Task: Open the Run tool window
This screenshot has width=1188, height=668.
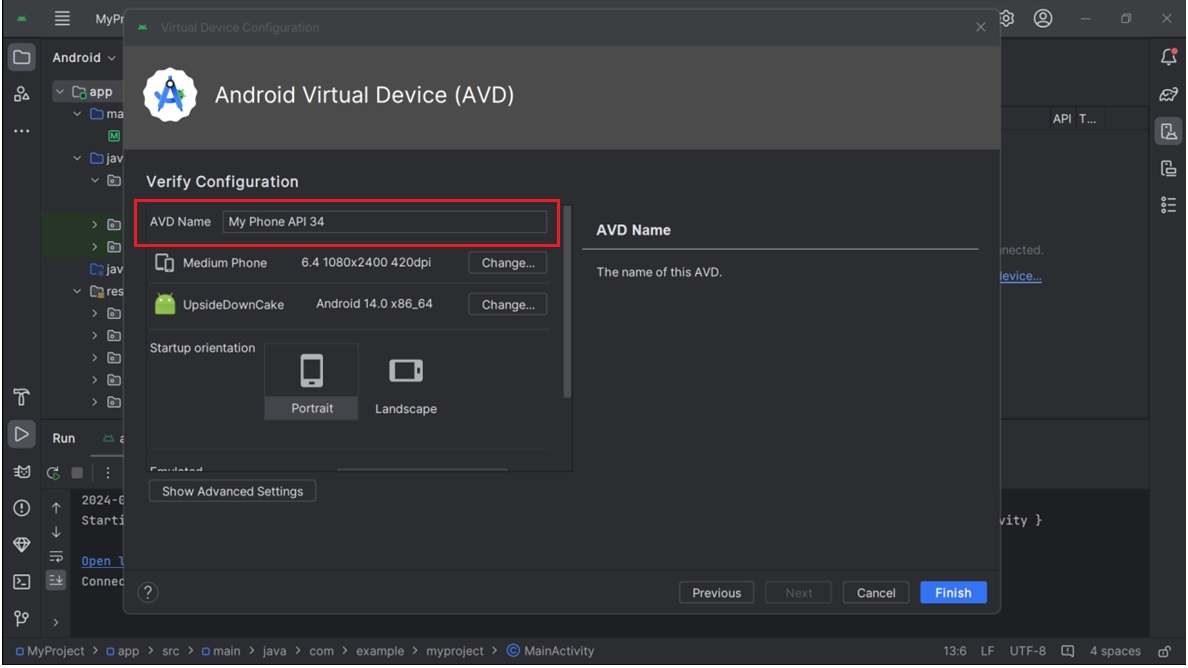Action: point(22,434)
